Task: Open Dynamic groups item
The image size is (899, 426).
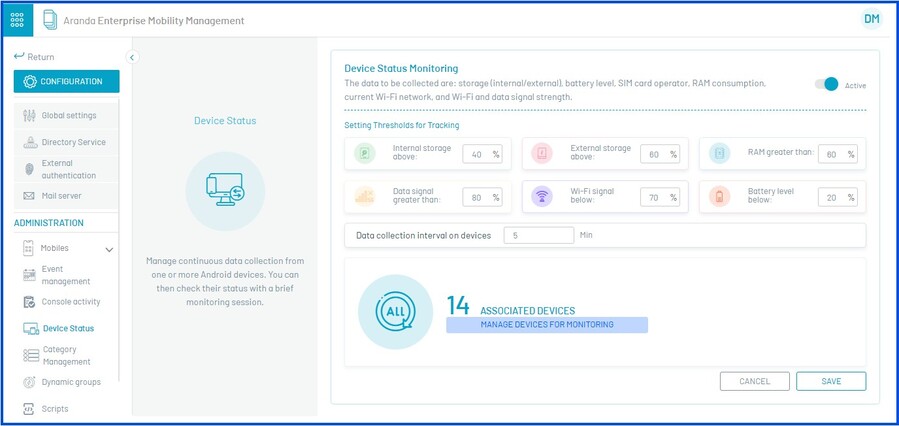Action: click(70, 382)
